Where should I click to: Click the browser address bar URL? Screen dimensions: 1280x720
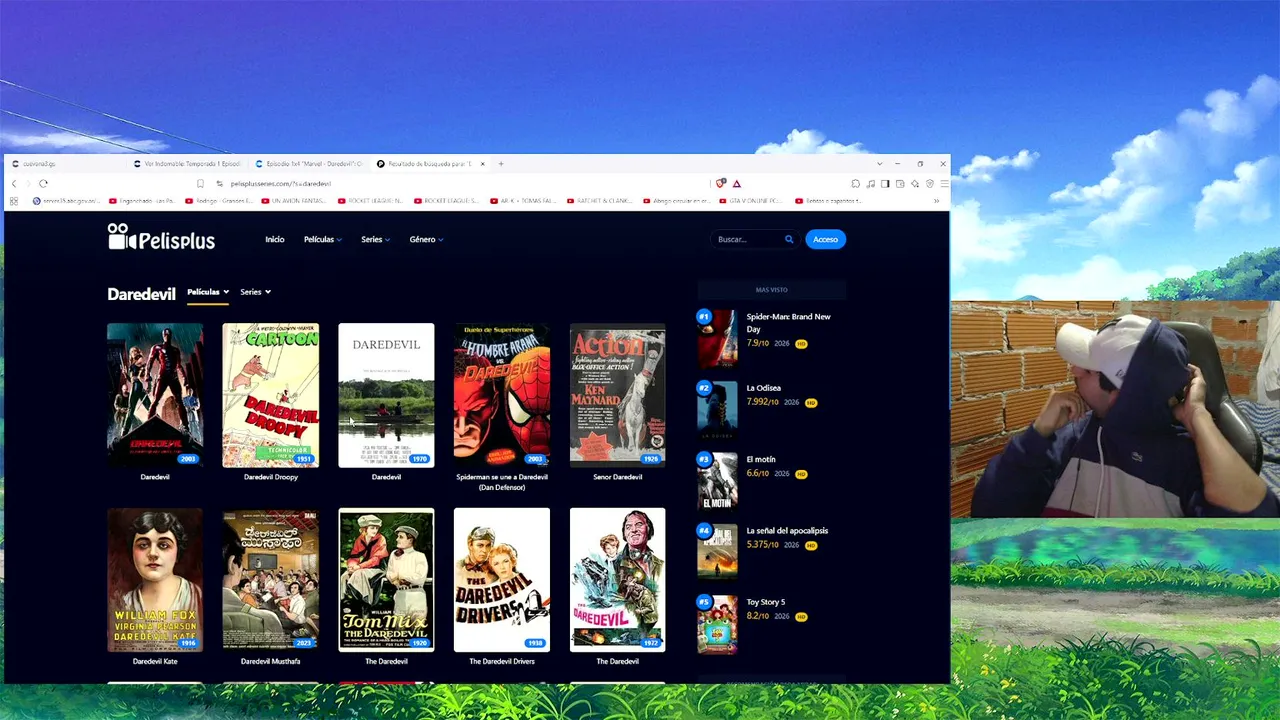click(281, 184)
